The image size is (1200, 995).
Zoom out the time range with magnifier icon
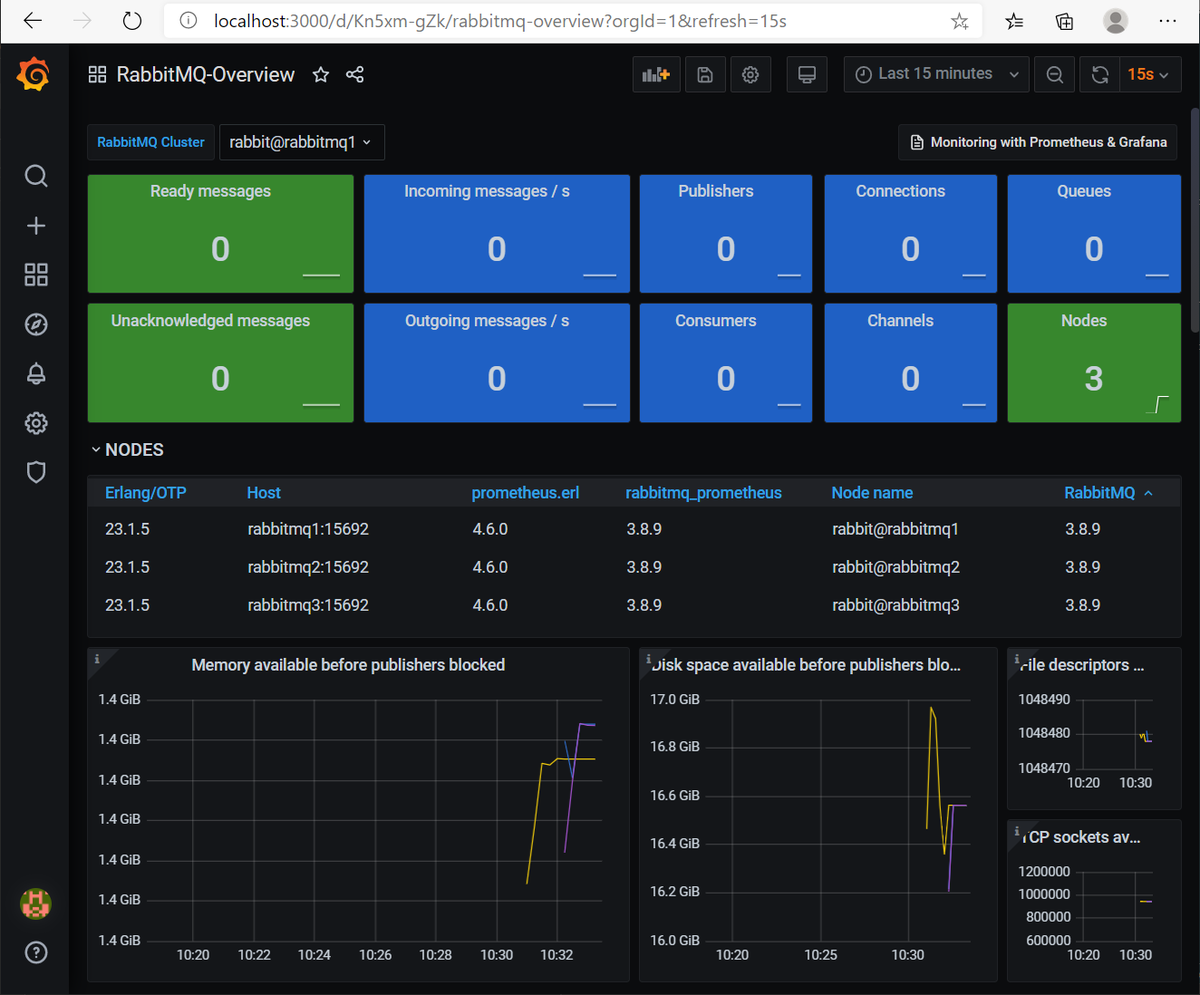pyautogui.click(x=1054, y=73)
